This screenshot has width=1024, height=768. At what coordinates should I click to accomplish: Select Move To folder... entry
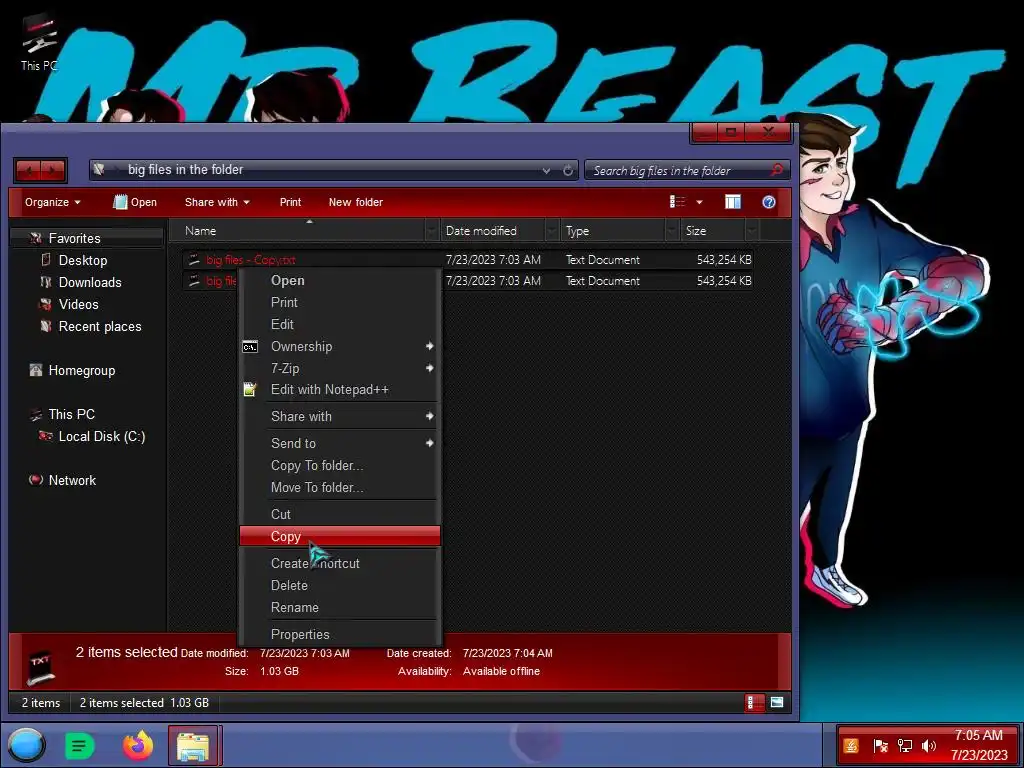click(340, 487)
